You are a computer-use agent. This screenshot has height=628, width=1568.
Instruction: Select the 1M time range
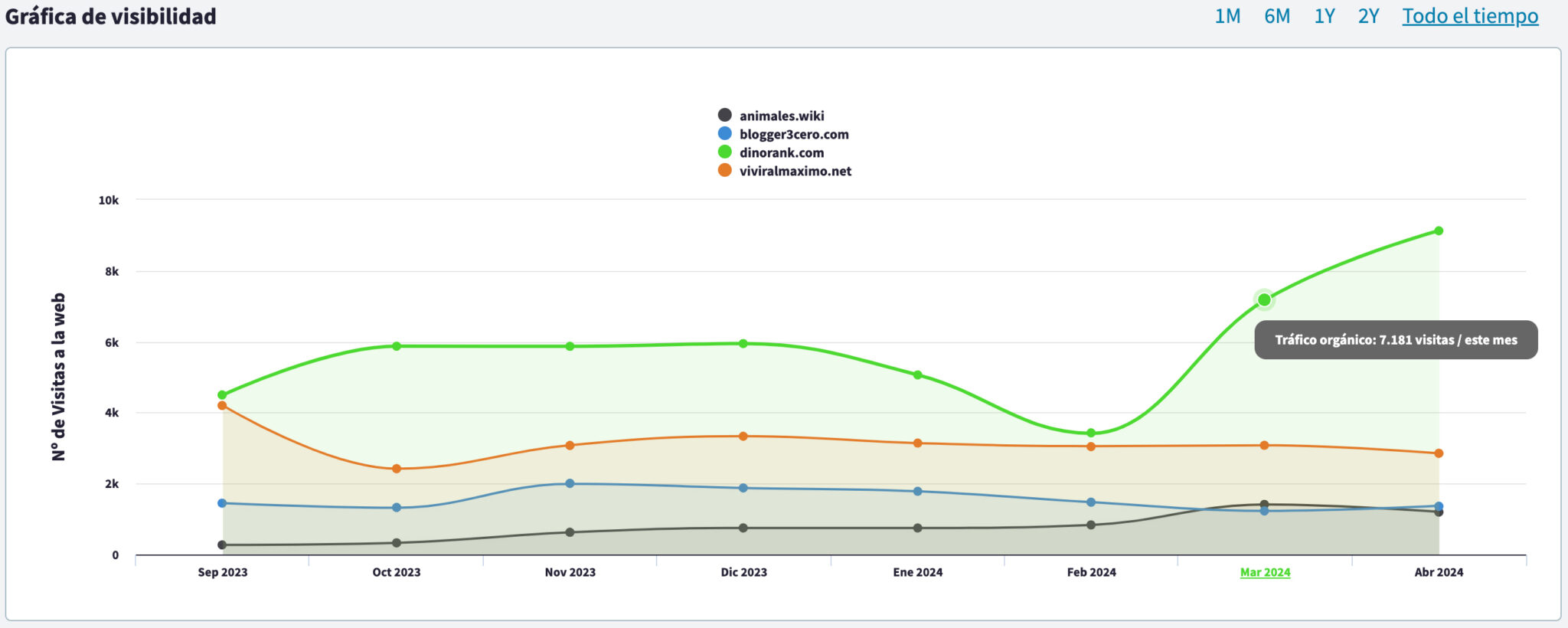[x=1227, y=16]
